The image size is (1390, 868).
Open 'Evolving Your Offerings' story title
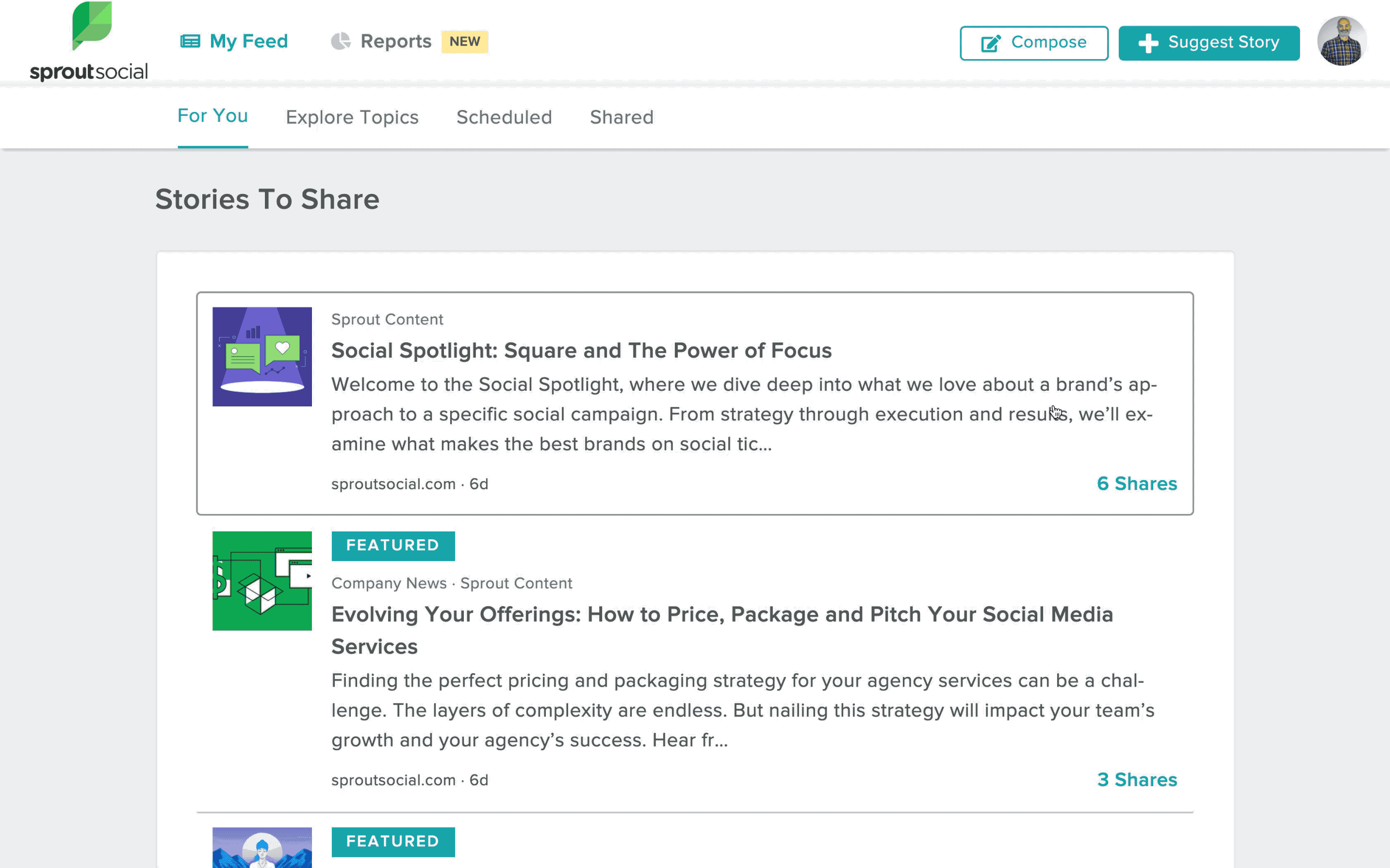[x=722, y=630]
